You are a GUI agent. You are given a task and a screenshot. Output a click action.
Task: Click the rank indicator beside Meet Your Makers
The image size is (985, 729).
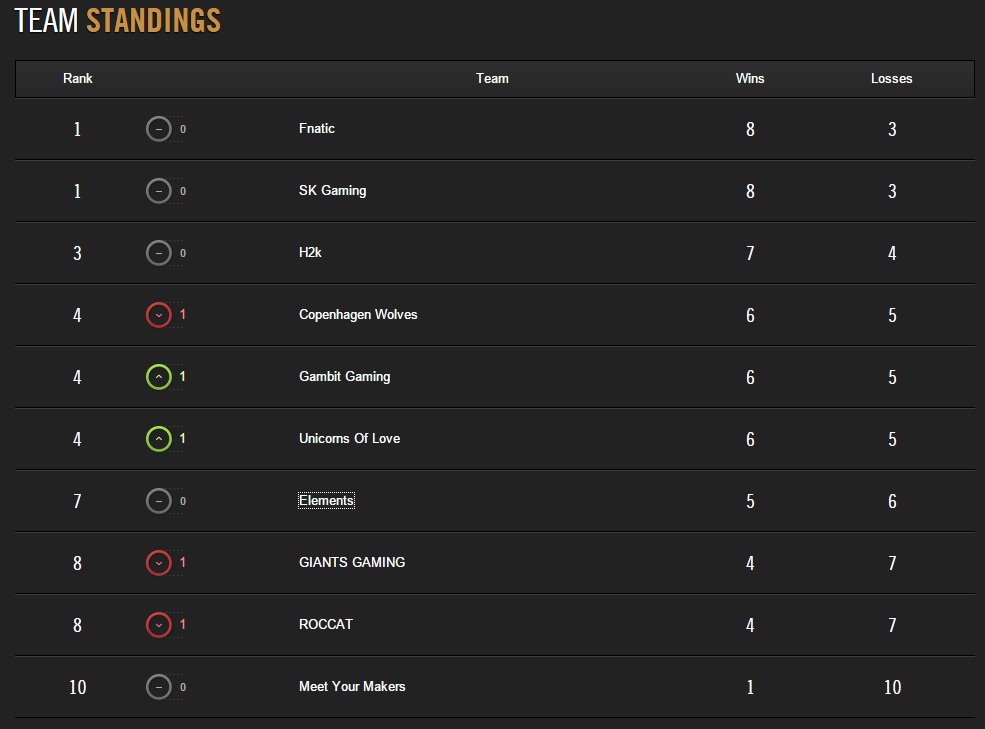[158, 687]
